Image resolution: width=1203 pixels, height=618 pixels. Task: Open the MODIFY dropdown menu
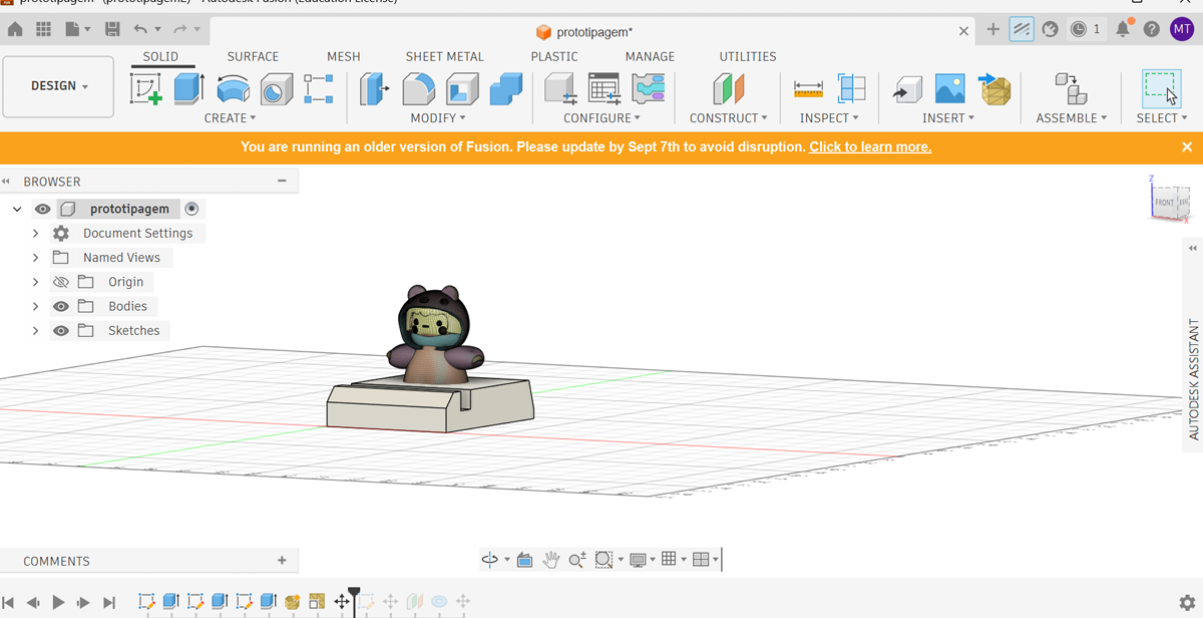click(438, 118)
